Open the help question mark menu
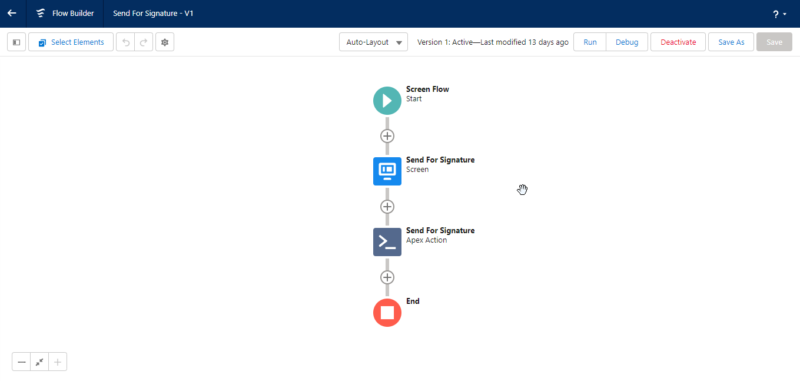This screenshot has width=800, height=381. tap(779, 14)
